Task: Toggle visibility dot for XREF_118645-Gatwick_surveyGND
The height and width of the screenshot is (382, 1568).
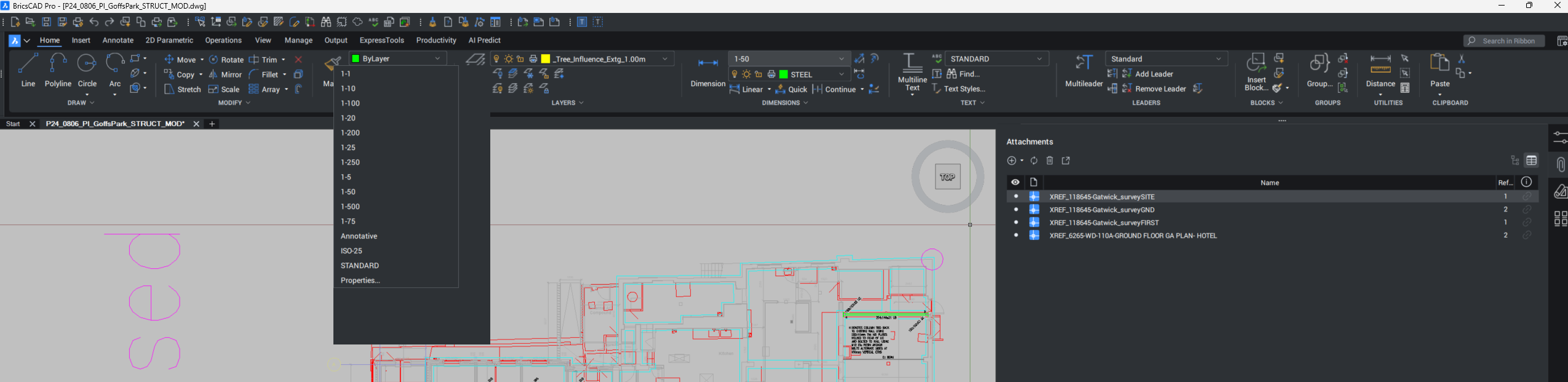Action: coord(1016,209)
